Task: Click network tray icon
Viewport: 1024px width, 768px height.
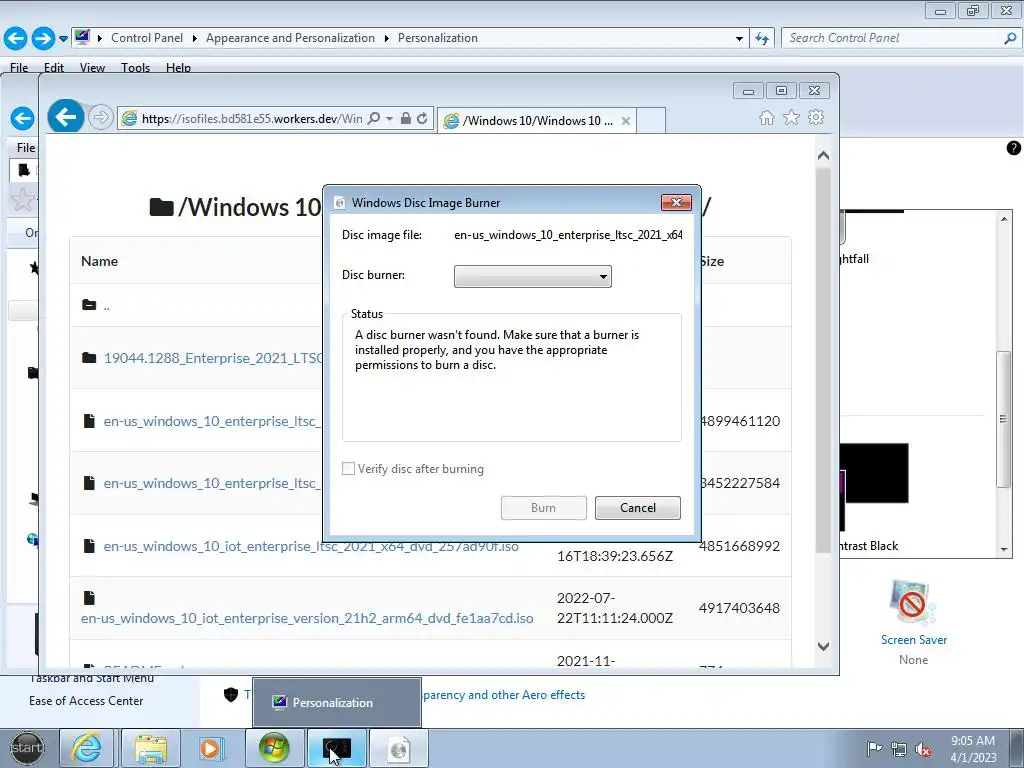Action: [x=899, y=749]
